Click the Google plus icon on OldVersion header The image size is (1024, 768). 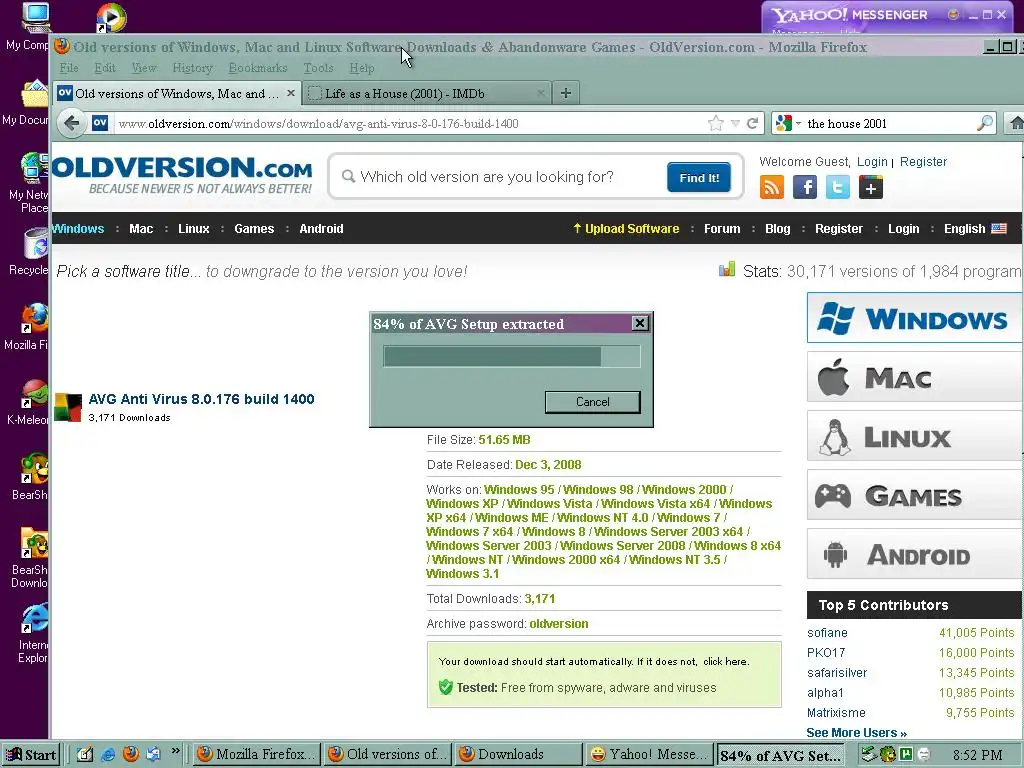pyautogui.click(x=871, y=187)
